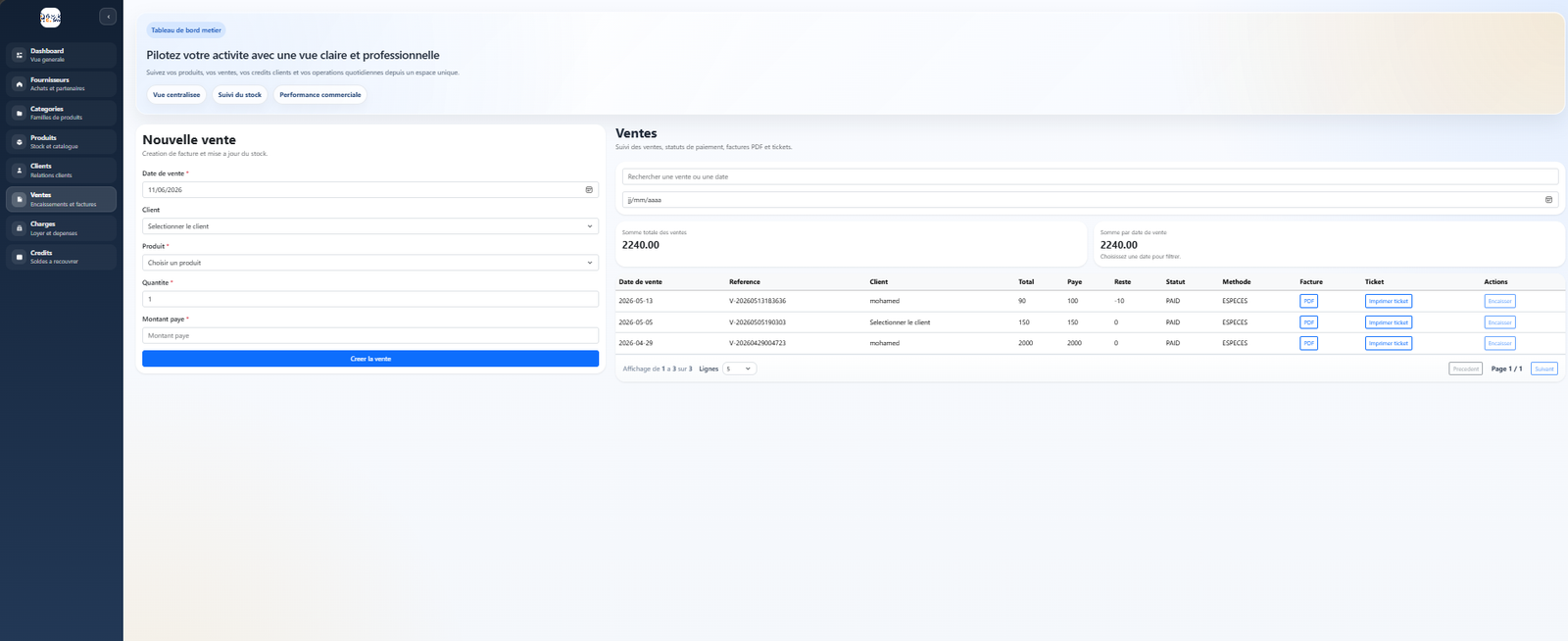
Task: Open Credits Soldes a recouvrer section
Action: pyautogui.click(x=61, y=257)
